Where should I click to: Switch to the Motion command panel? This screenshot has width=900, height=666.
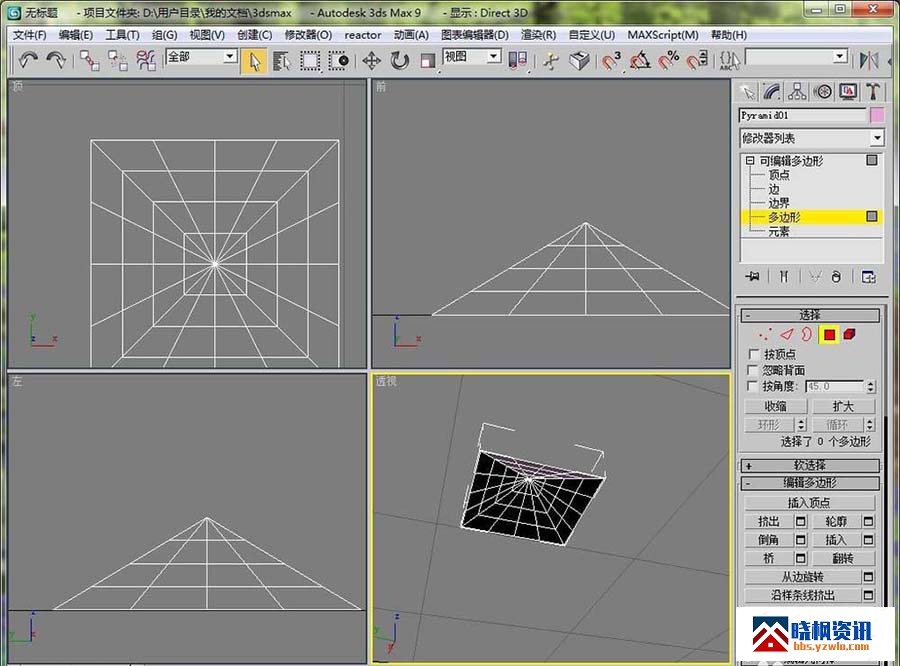(x=823, y=92)
